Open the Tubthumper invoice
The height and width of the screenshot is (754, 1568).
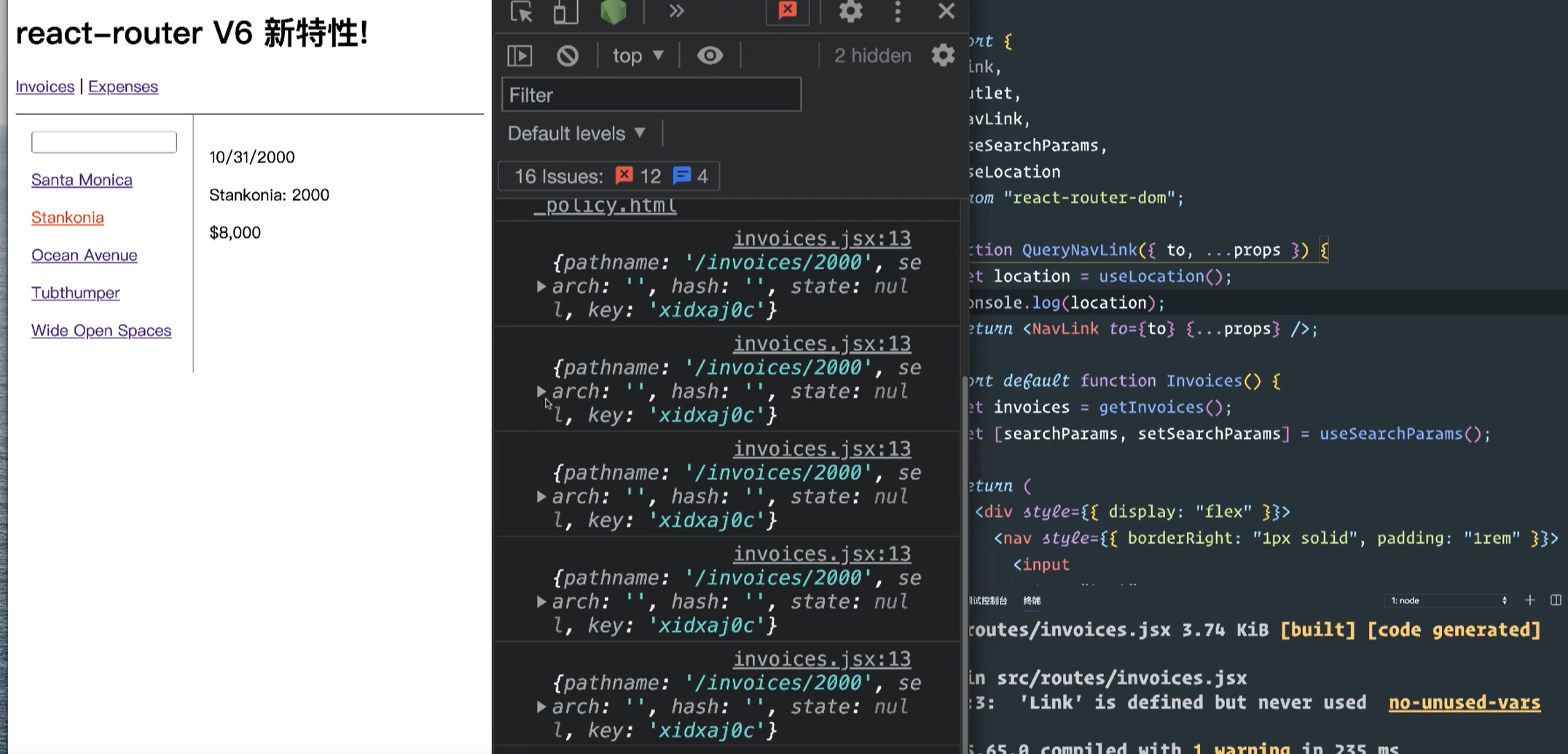point(76,293)
